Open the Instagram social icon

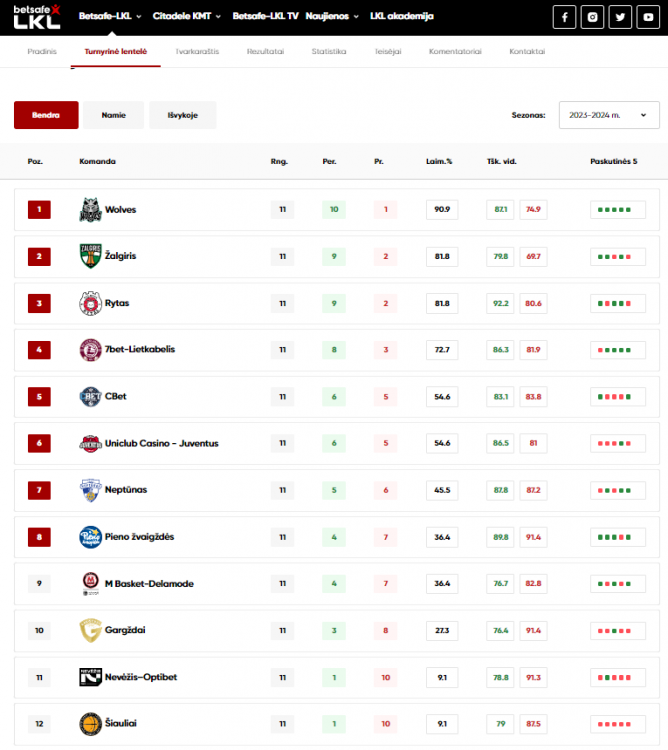[593, 17]
